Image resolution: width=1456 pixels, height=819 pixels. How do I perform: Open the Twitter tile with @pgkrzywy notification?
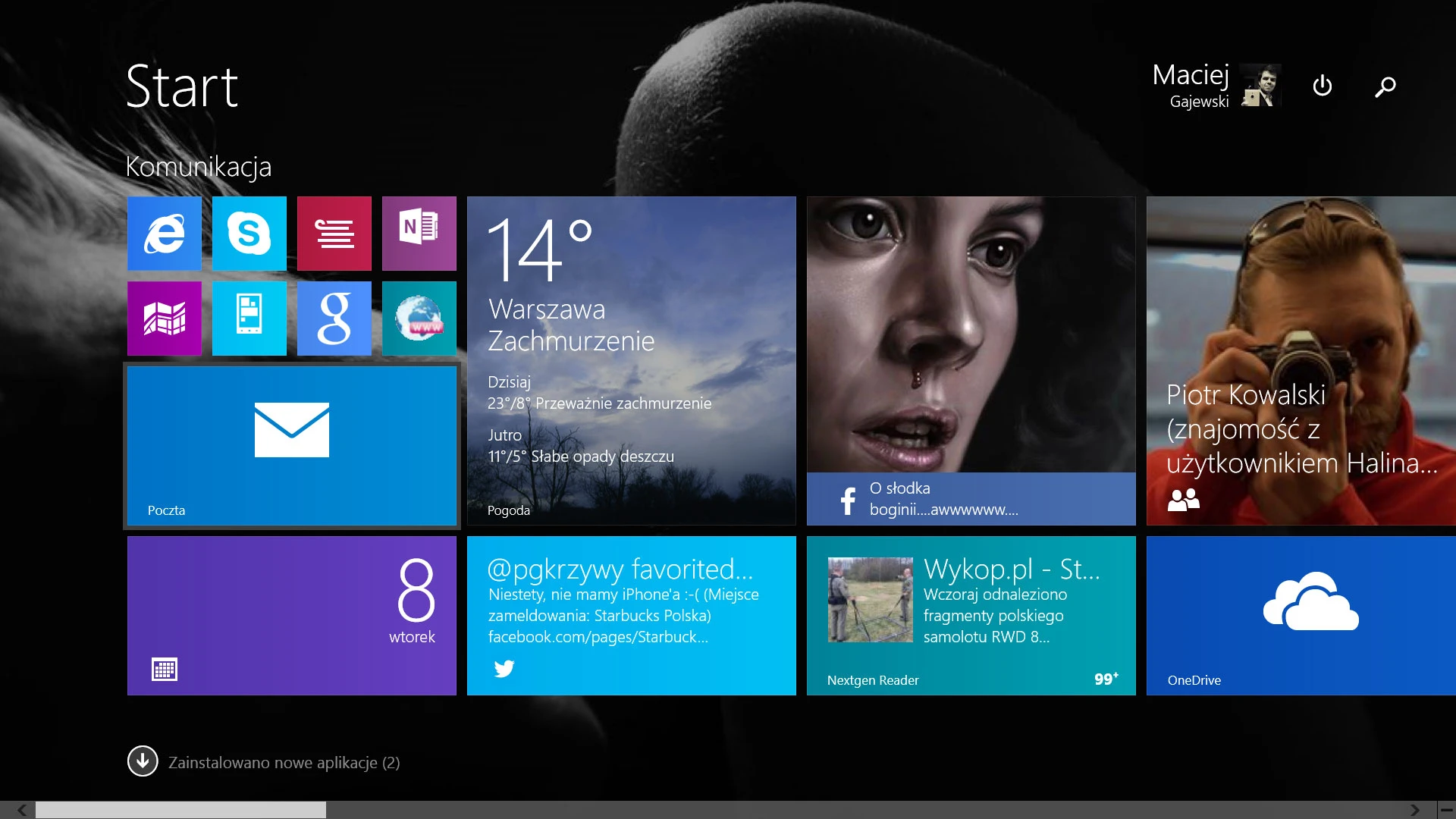coord(632,616)
